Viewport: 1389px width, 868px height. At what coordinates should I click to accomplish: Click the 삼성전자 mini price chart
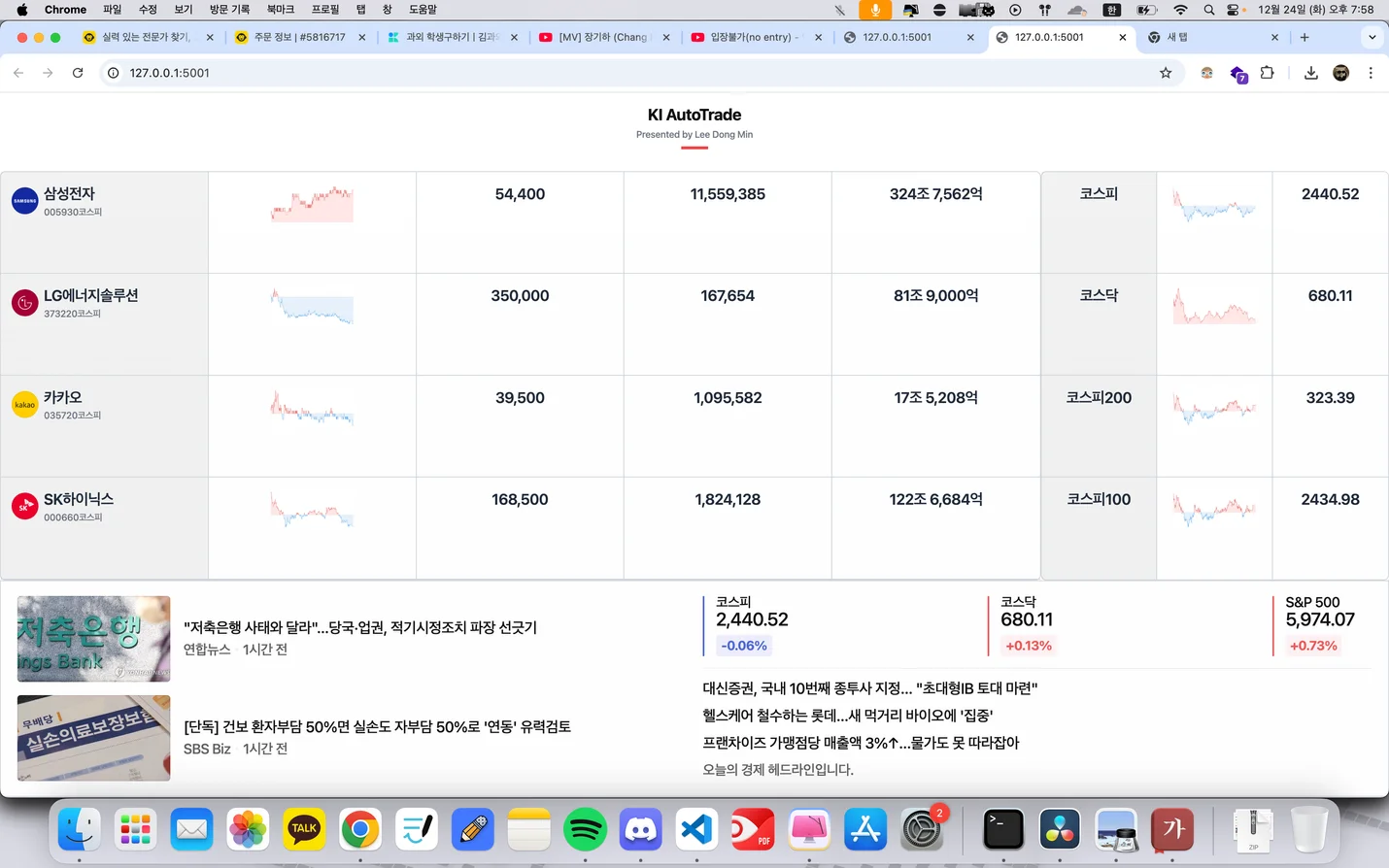coord(312,204)
